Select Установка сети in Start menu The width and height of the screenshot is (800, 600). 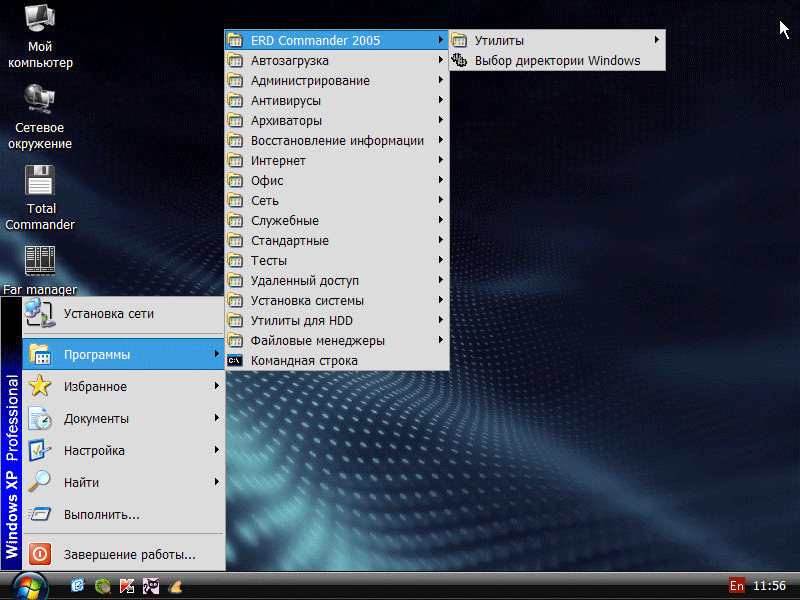(x=108, y=314)
